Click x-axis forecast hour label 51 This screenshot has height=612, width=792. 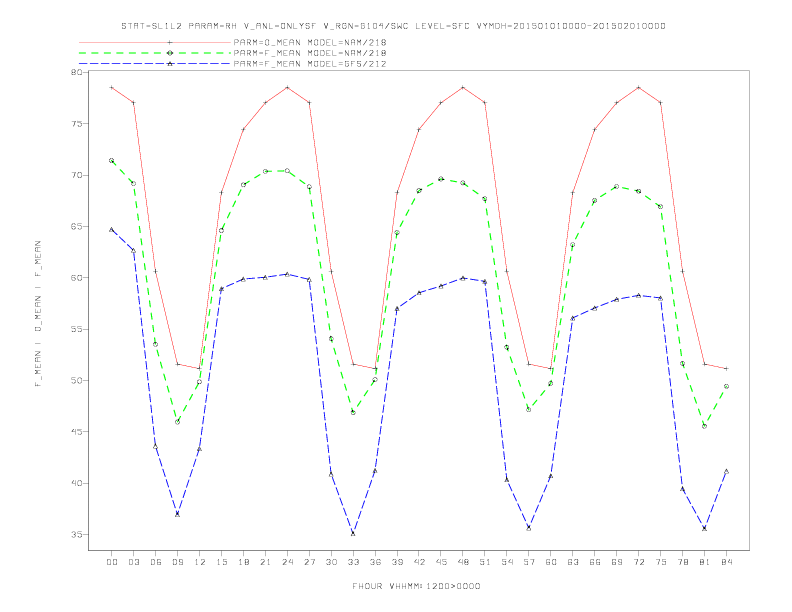pos(485,562)
